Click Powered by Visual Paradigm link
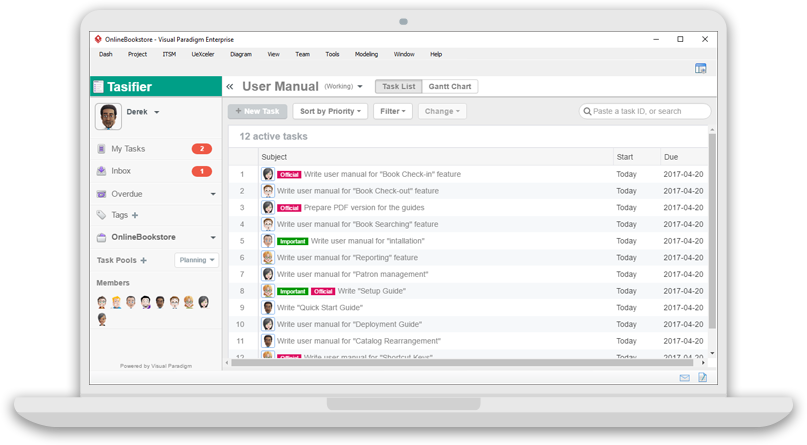The image size is (807, 445). tap(156, 366)
